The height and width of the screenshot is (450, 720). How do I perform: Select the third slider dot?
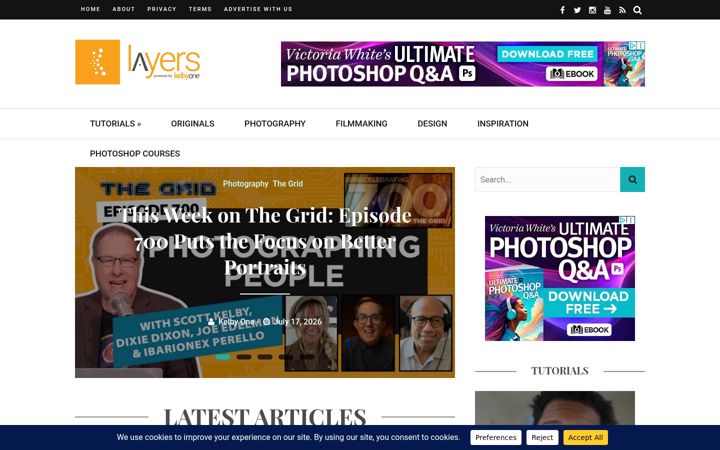[x=265, y=357]
